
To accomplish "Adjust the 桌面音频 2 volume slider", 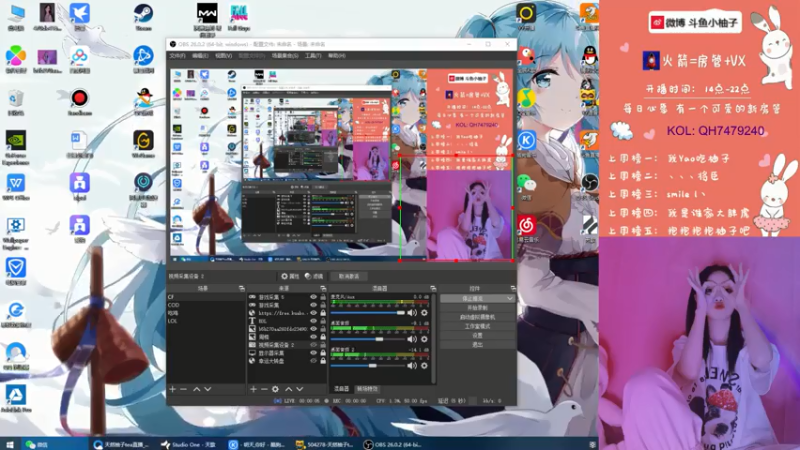I will click(x=367, y=365).
